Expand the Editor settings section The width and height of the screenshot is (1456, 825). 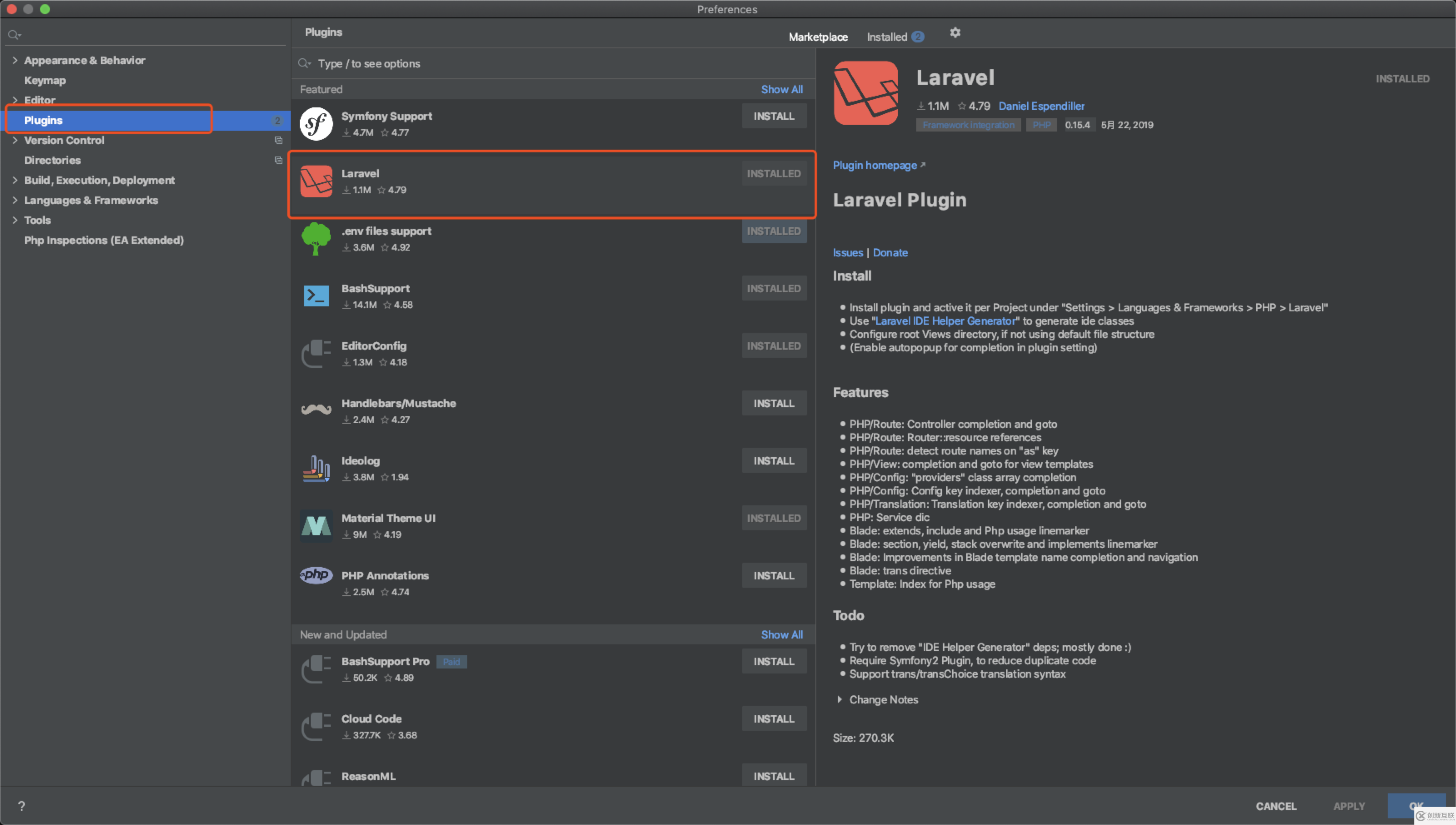[15, 100]
